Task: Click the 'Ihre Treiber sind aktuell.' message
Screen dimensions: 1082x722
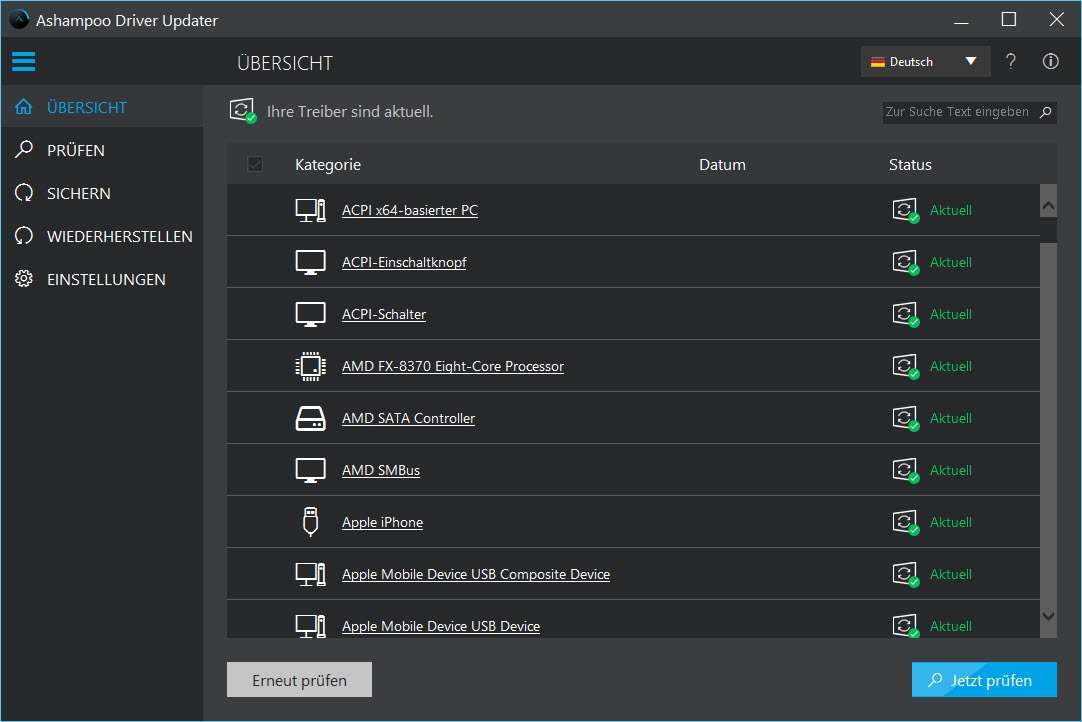Action: 350,111
